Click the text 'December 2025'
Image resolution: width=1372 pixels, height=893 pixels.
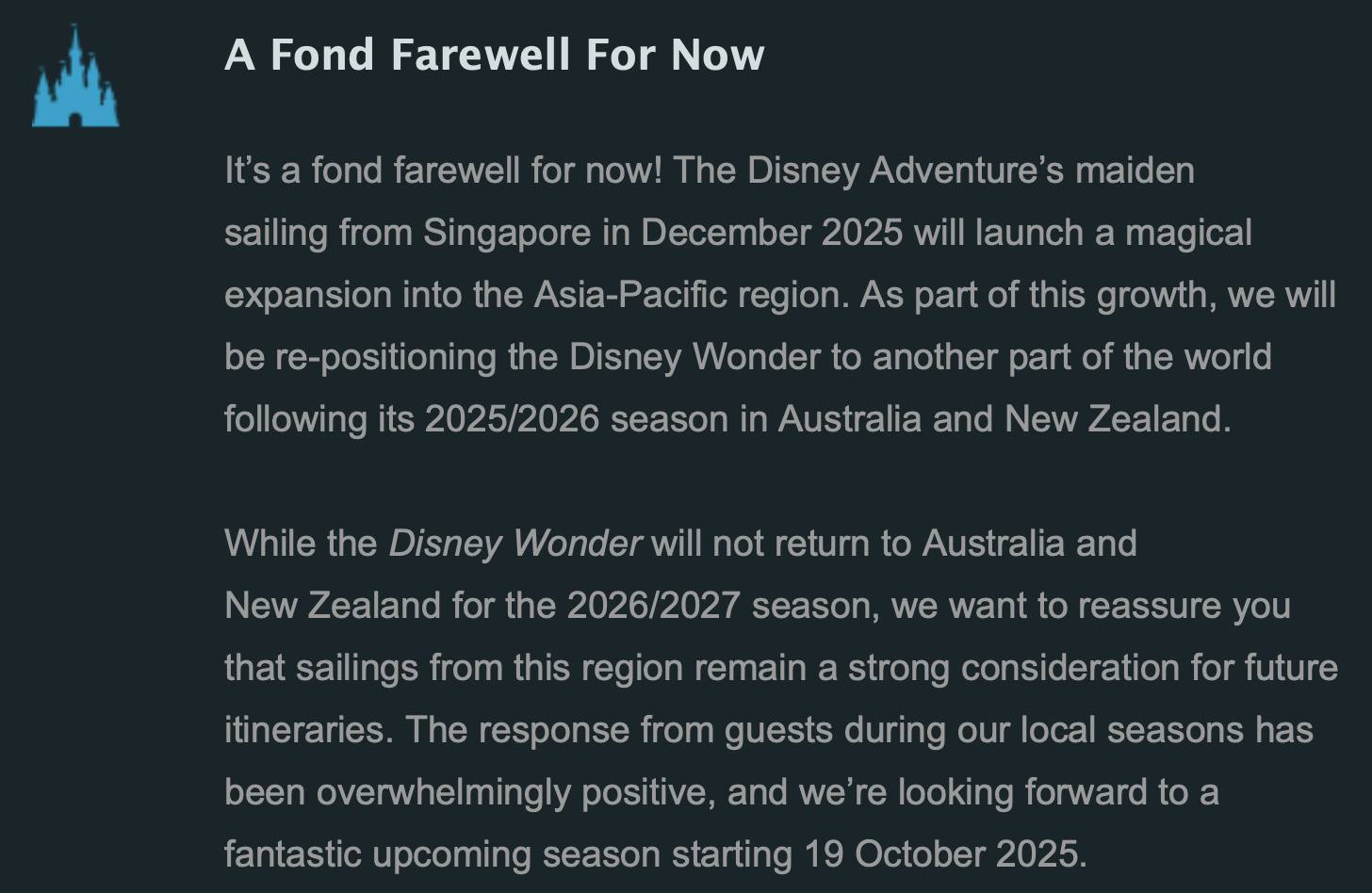(772, 233)
